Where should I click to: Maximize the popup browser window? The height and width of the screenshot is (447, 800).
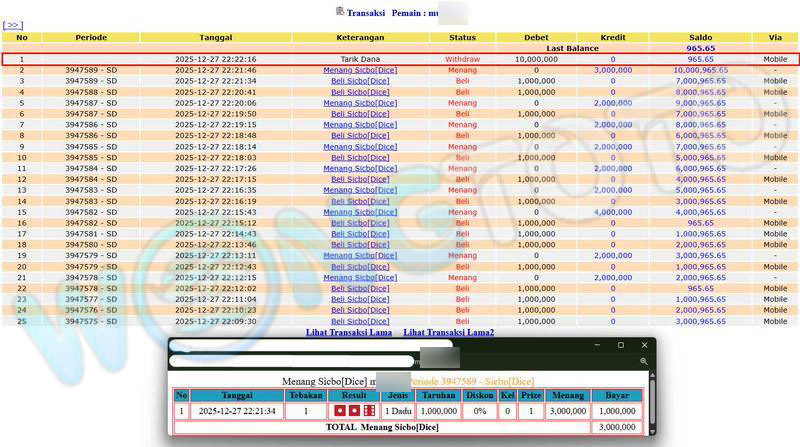point(620,345)
